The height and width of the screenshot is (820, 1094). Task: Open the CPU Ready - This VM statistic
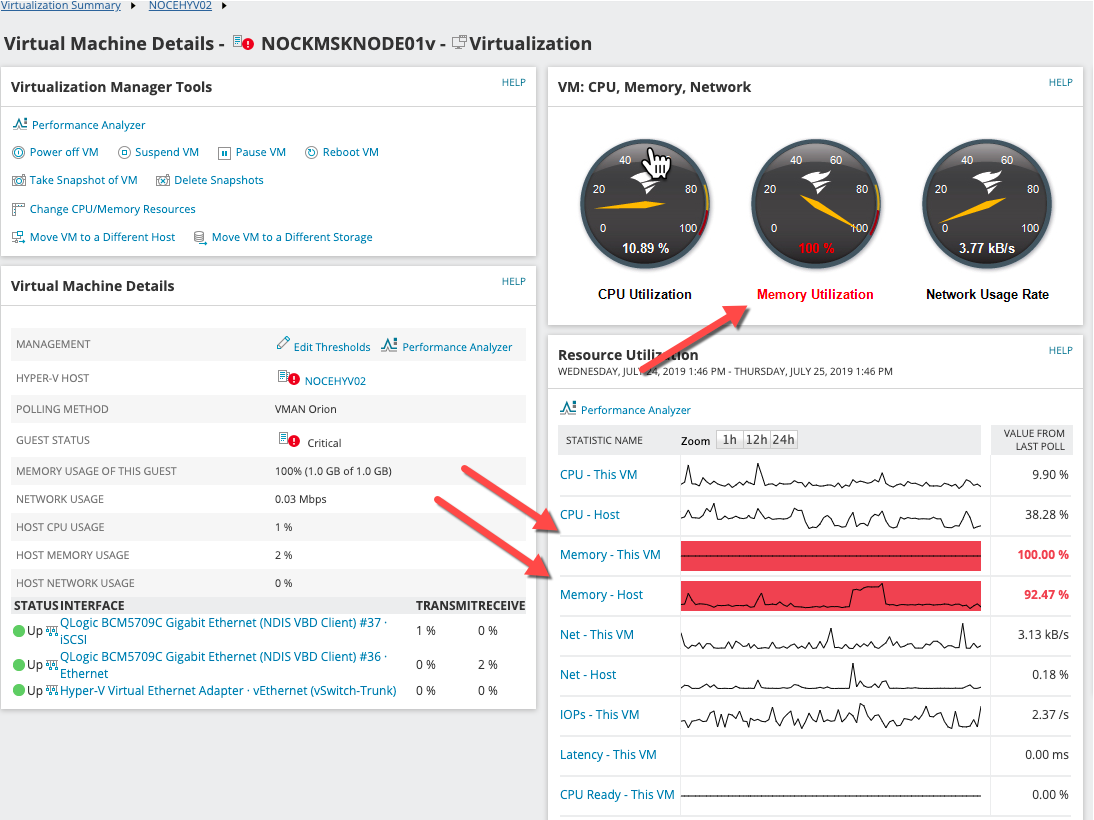coord(617,794)
